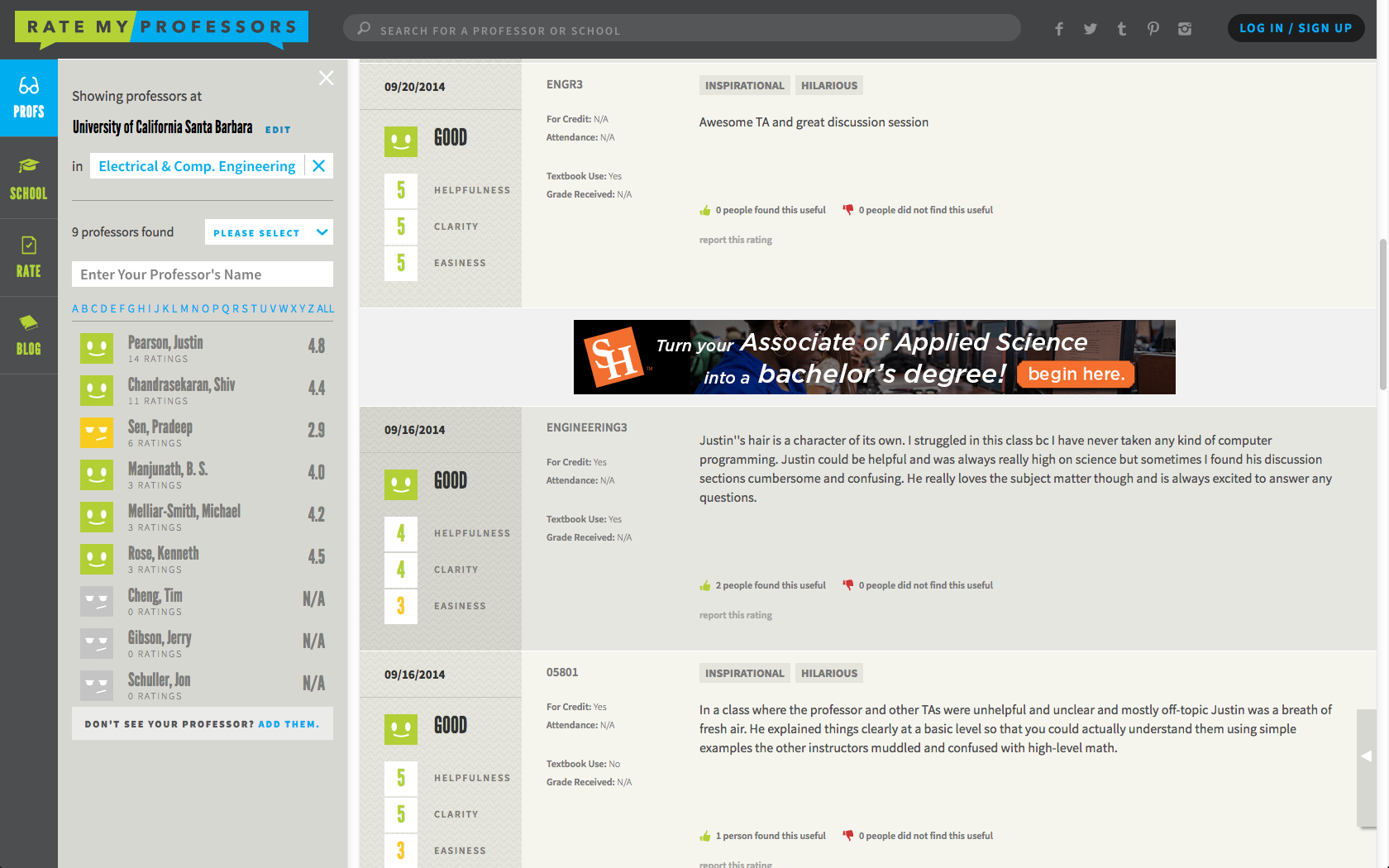The height and width of the screenshot is (868, 1389).
Task: Click INSPIRATIONAL tag on the 05801 review
Action: (745, 674)
